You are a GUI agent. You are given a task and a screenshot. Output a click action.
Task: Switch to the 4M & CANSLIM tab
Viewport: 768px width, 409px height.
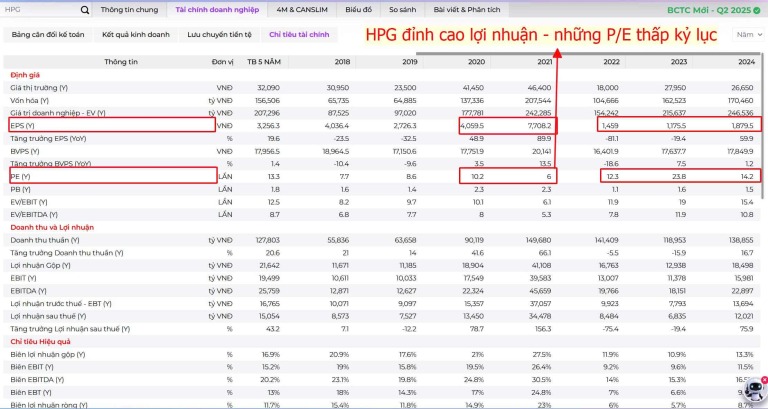tap(302, 10)
